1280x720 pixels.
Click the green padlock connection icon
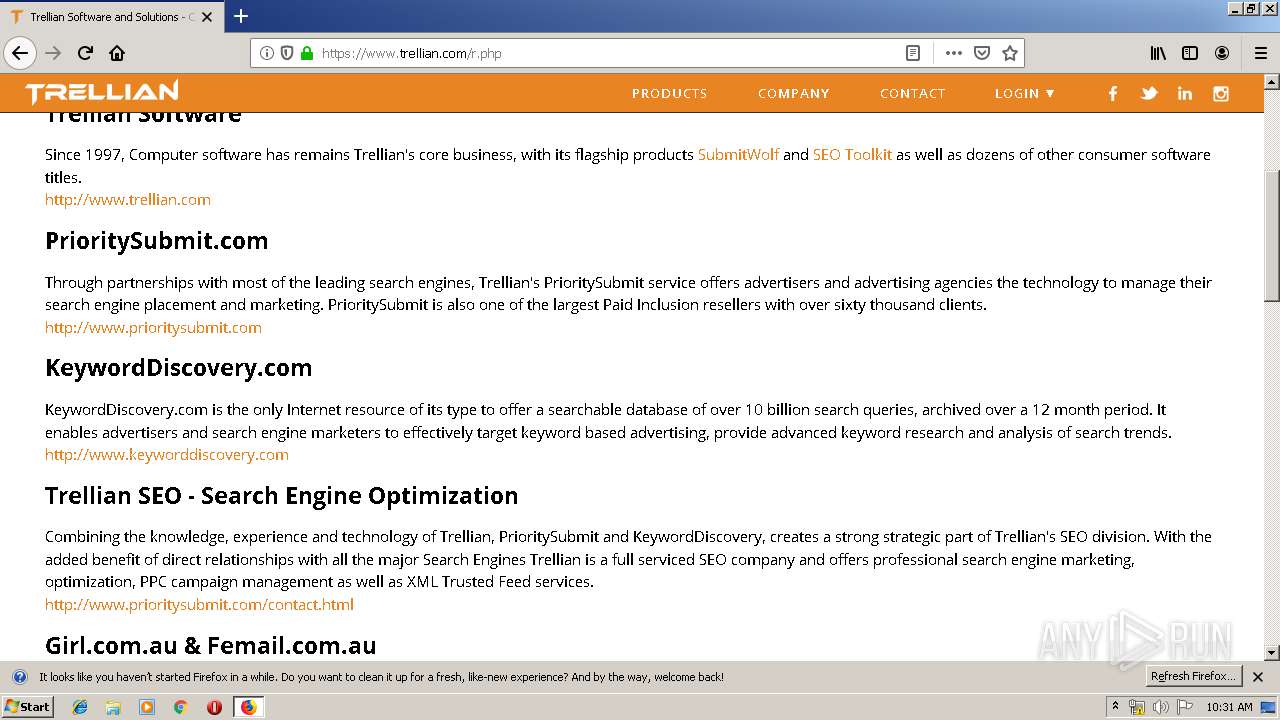pyautogui.click(x=307, y=53)
